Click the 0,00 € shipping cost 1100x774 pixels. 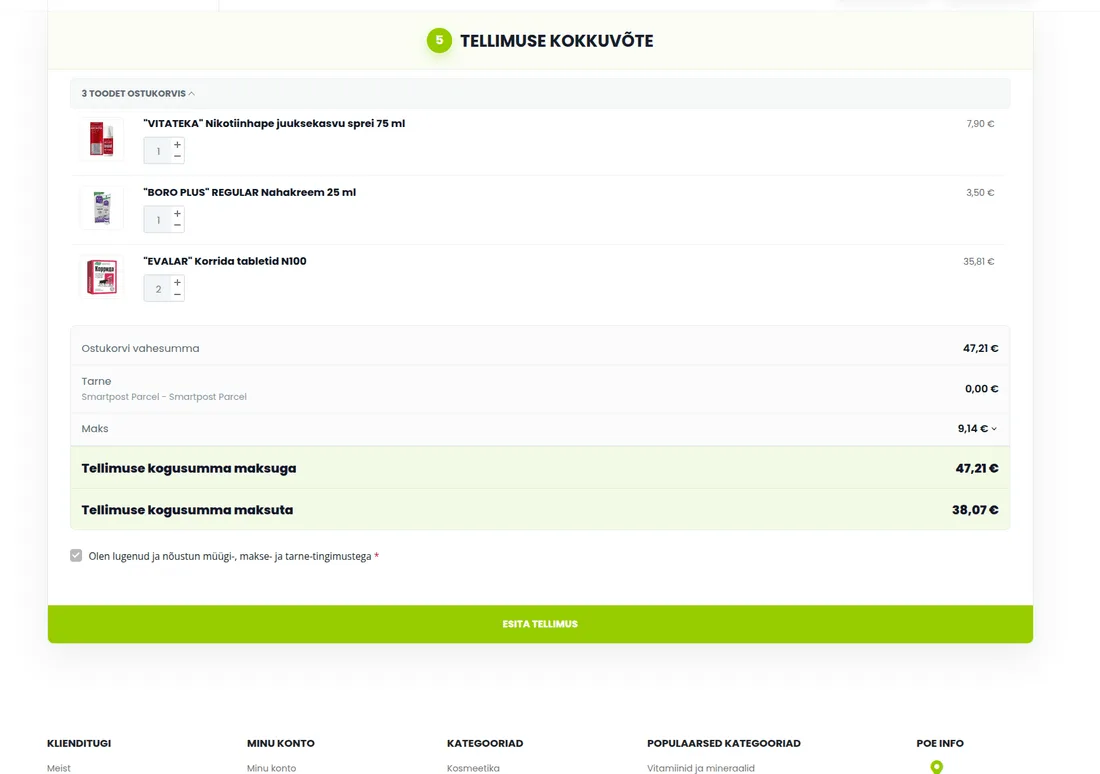[x=981, y=389]
